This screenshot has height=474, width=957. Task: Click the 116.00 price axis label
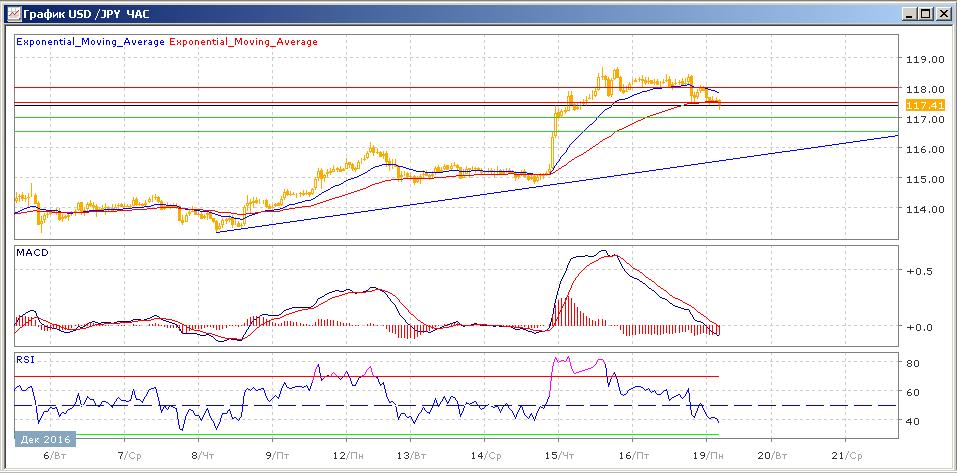tap(920, 150)
